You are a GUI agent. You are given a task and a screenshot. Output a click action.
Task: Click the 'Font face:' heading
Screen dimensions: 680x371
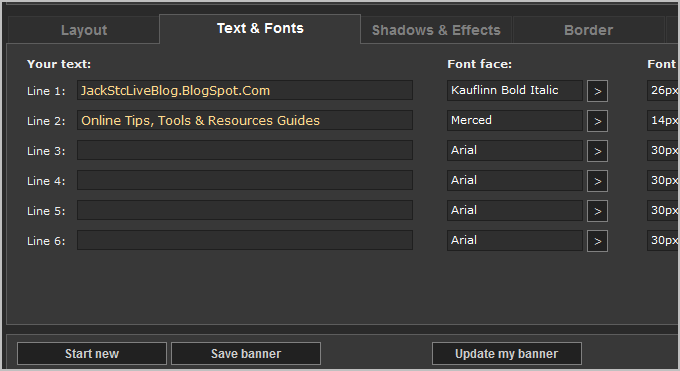point(480,64)
